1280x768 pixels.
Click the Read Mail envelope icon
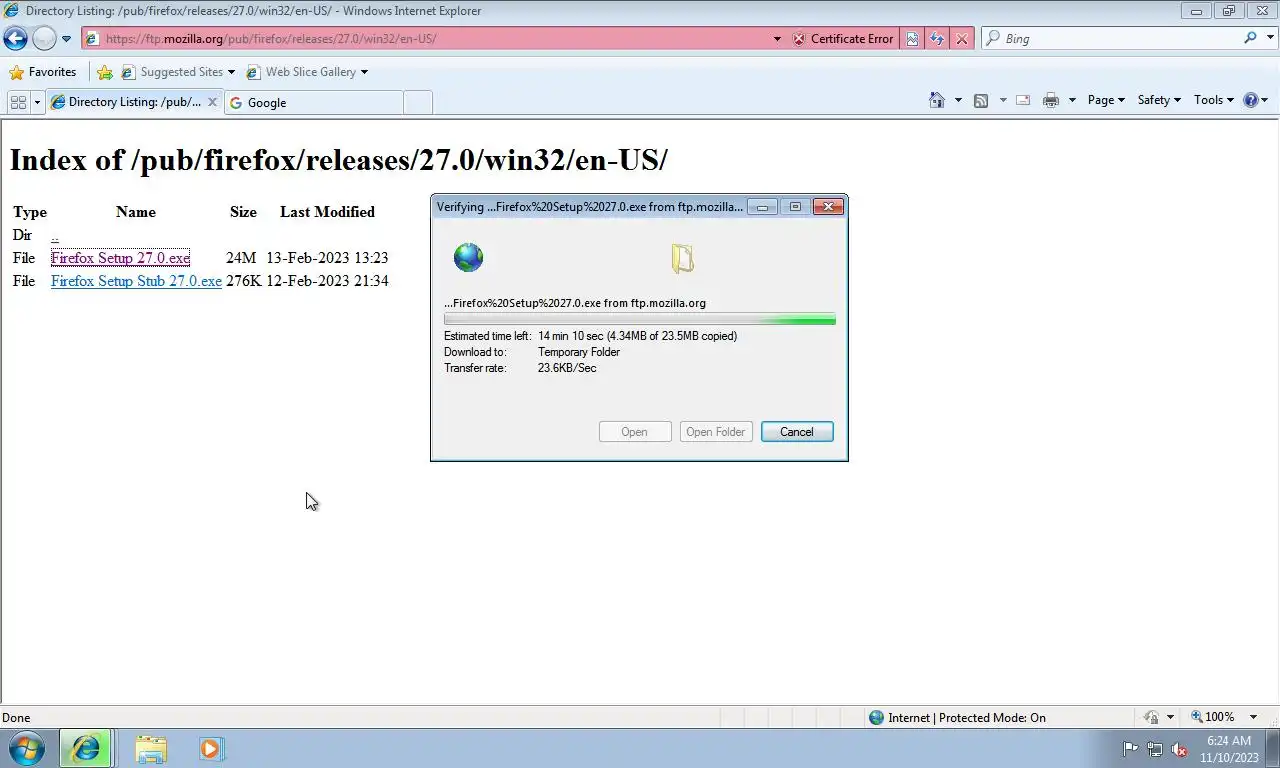(1023, 100)
